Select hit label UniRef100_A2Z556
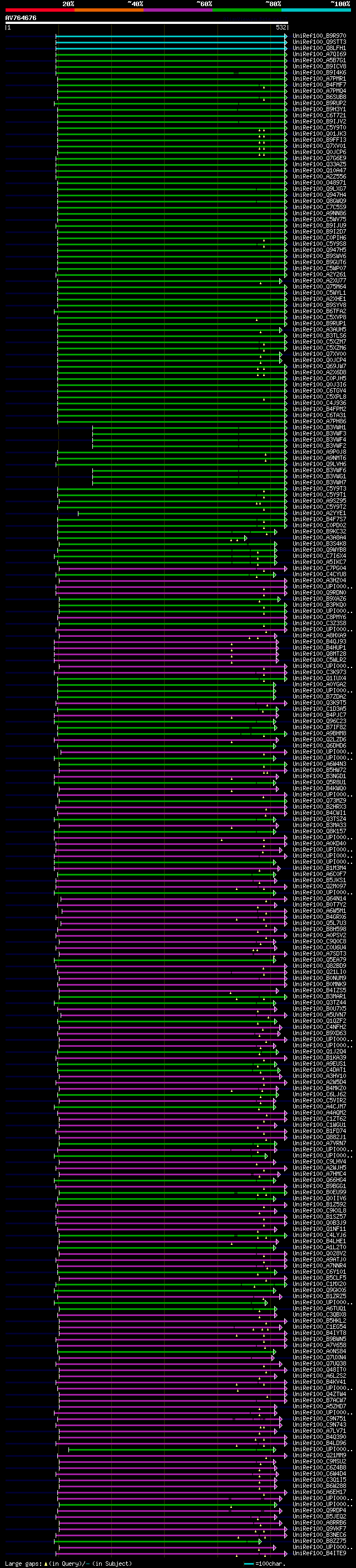356x1568 pixels. pyautogui.click(x=319, y=176)
